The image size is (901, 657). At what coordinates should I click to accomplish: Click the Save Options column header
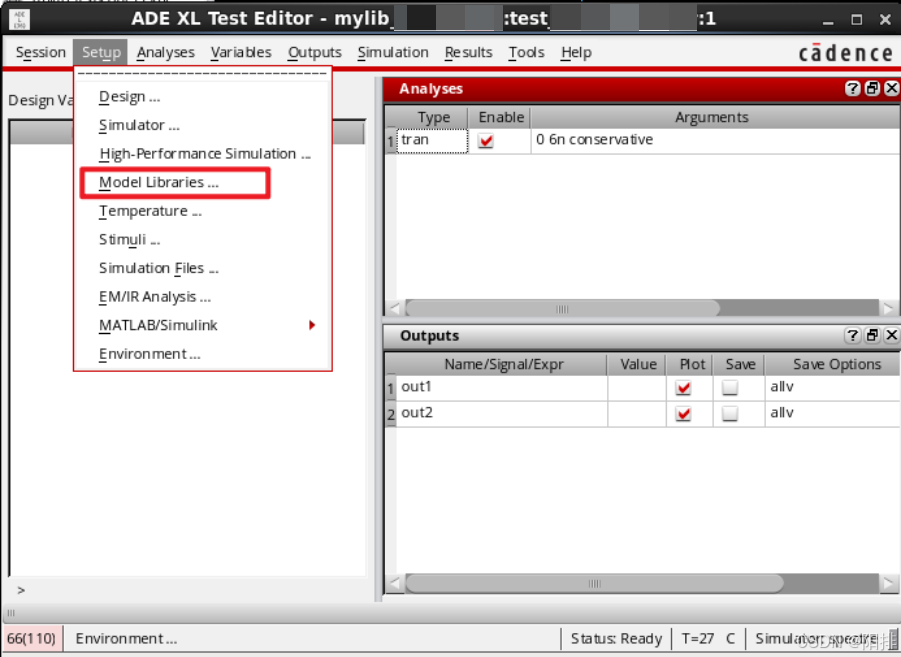(833, 364)
